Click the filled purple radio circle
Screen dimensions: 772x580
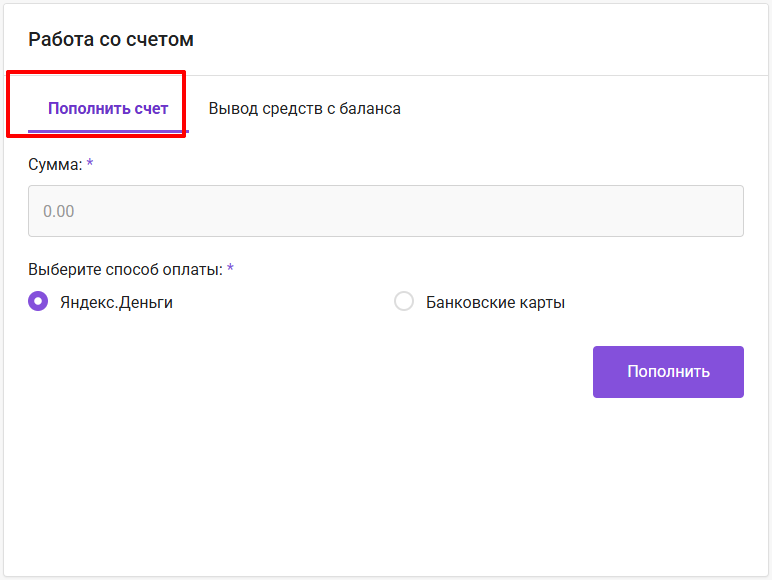click(x=38, y=302)
